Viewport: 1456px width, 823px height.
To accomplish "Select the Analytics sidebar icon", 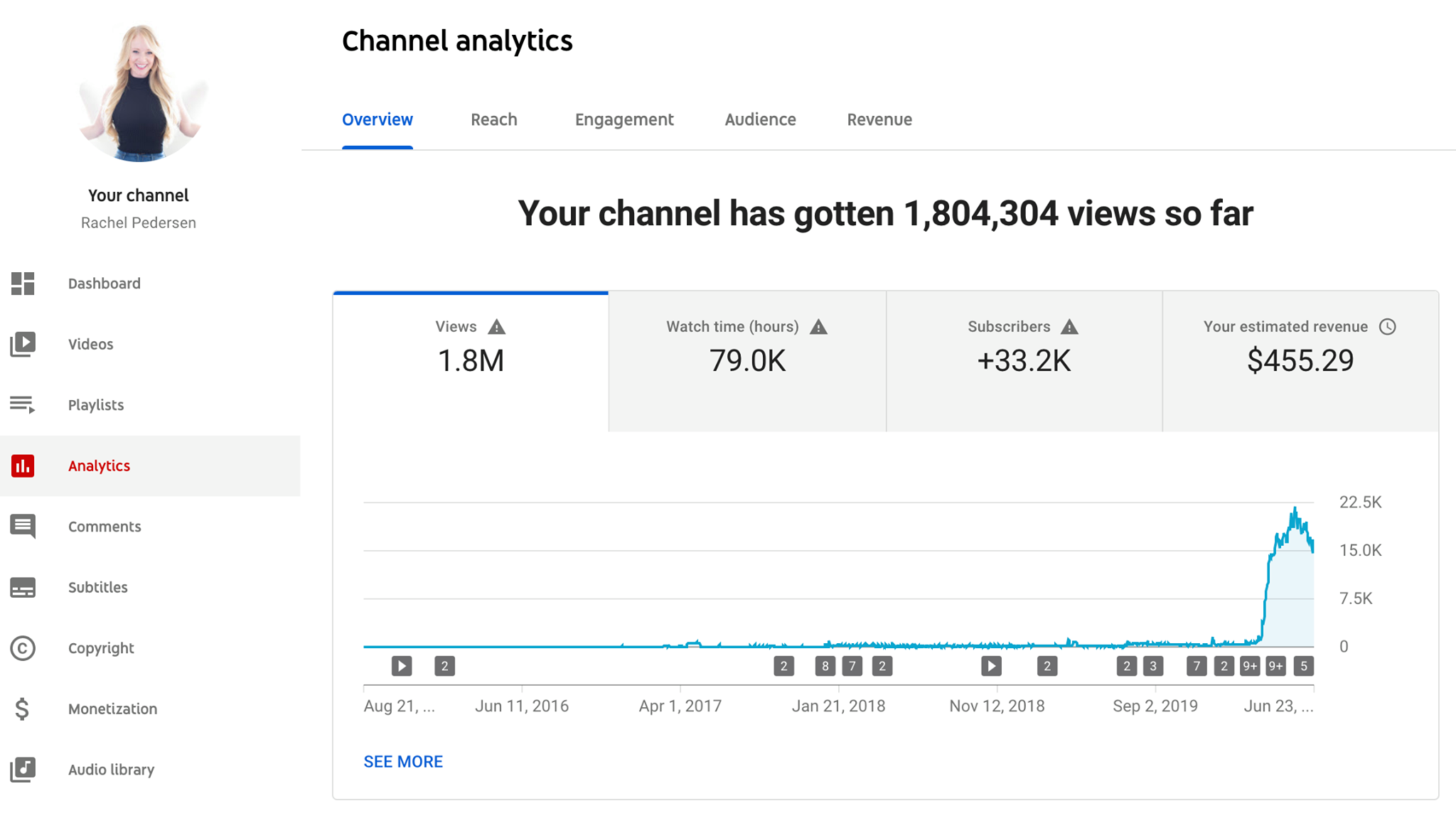I will click(x=22, y=466).
